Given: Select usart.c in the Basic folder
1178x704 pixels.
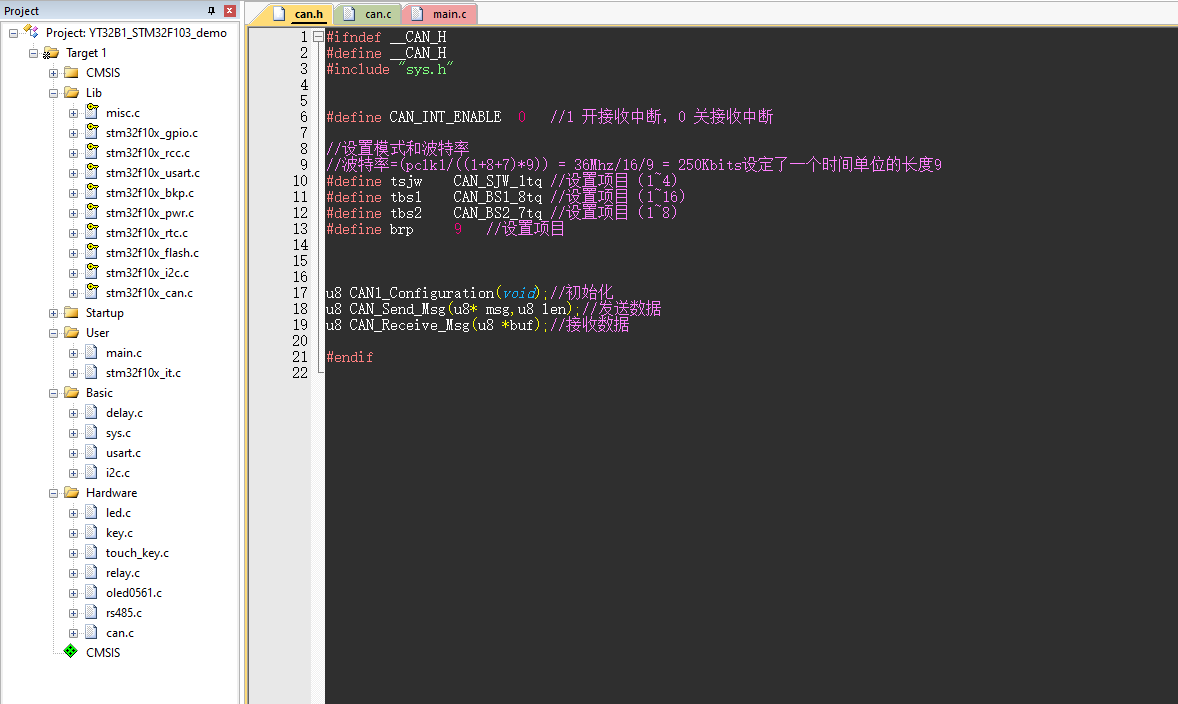Looking at the screenshot, I should 123,453.
